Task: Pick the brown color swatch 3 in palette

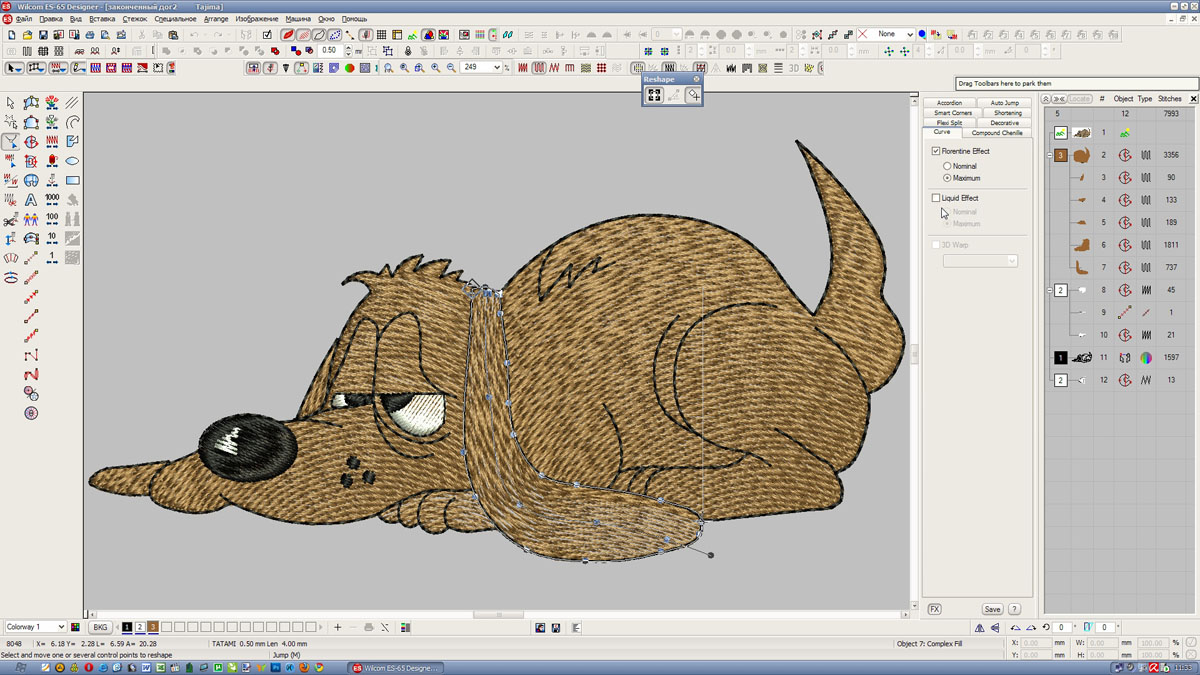Action: point(153,627)
